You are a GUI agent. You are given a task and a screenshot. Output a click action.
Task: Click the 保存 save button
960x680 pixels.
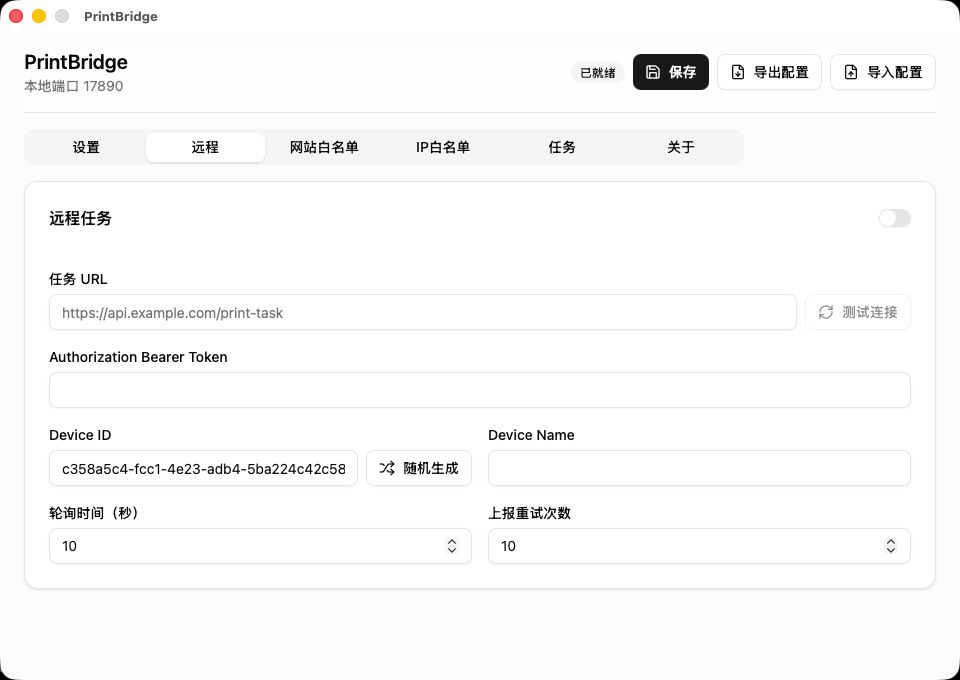(670, 72)
